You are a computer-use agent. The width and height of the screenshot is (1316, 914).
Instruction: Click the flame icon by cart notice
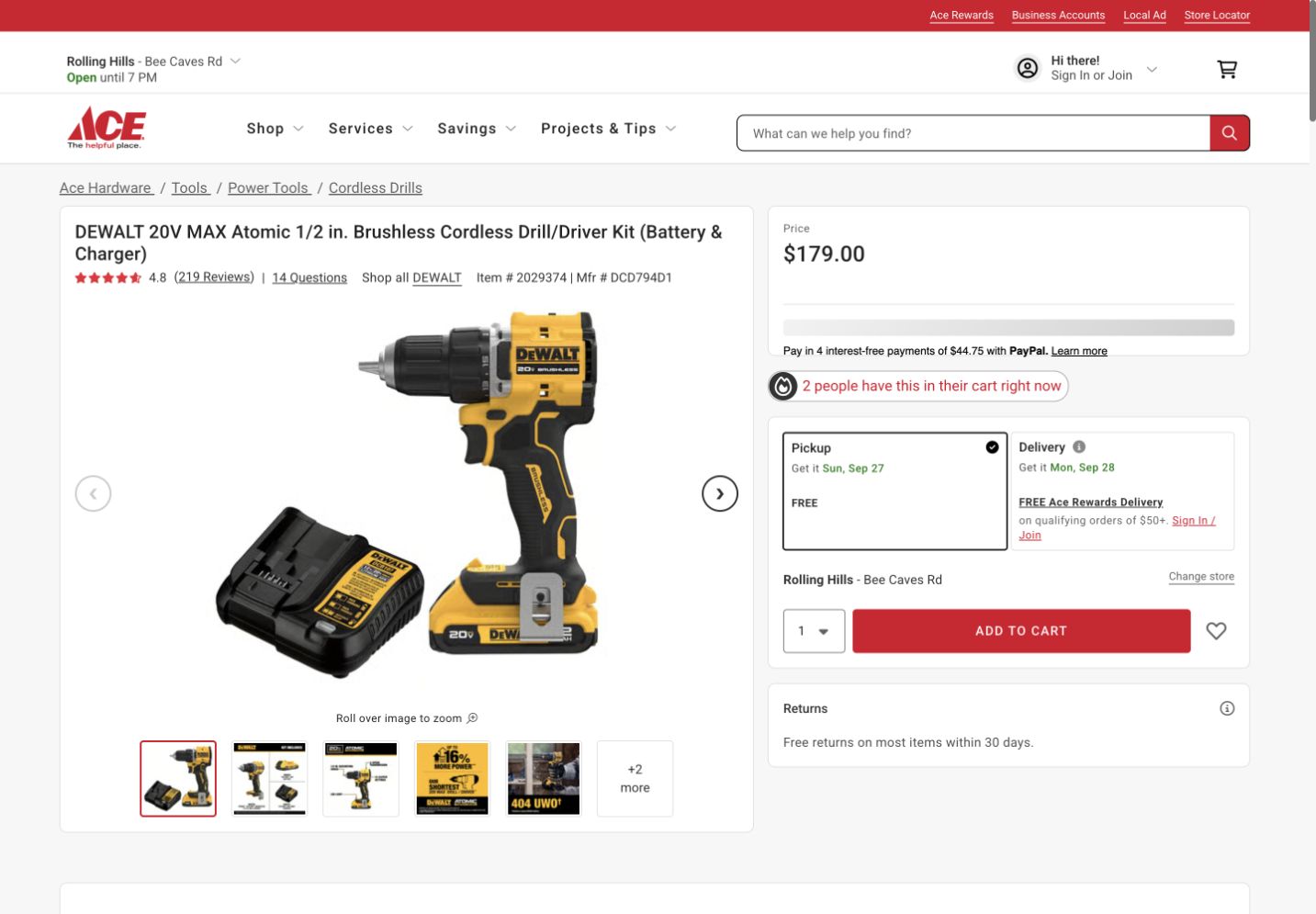coord(782,386)
